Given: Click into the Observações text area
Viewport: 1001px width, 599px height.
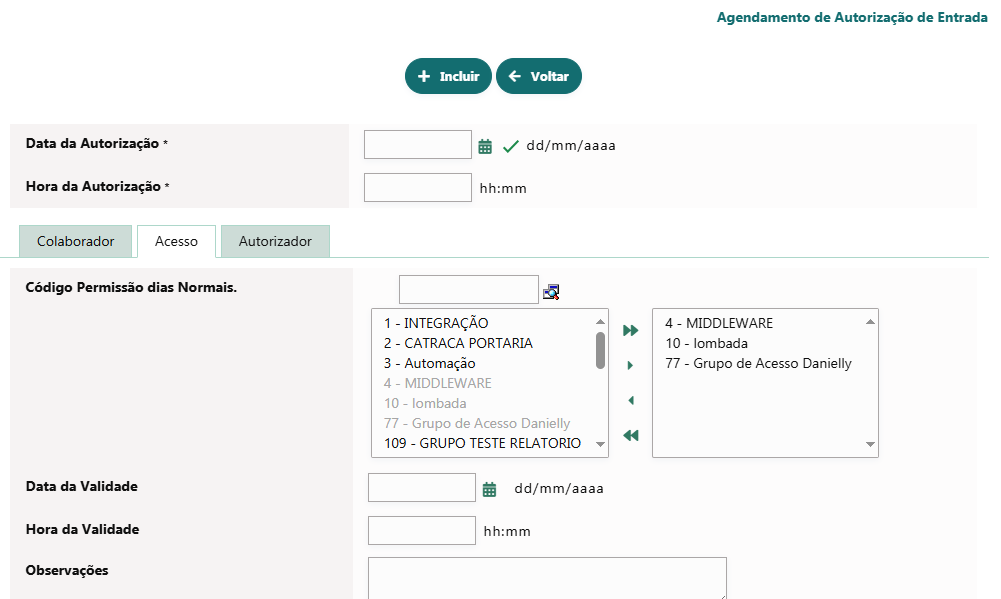Looking at the screenshot, I should (547, 578).
